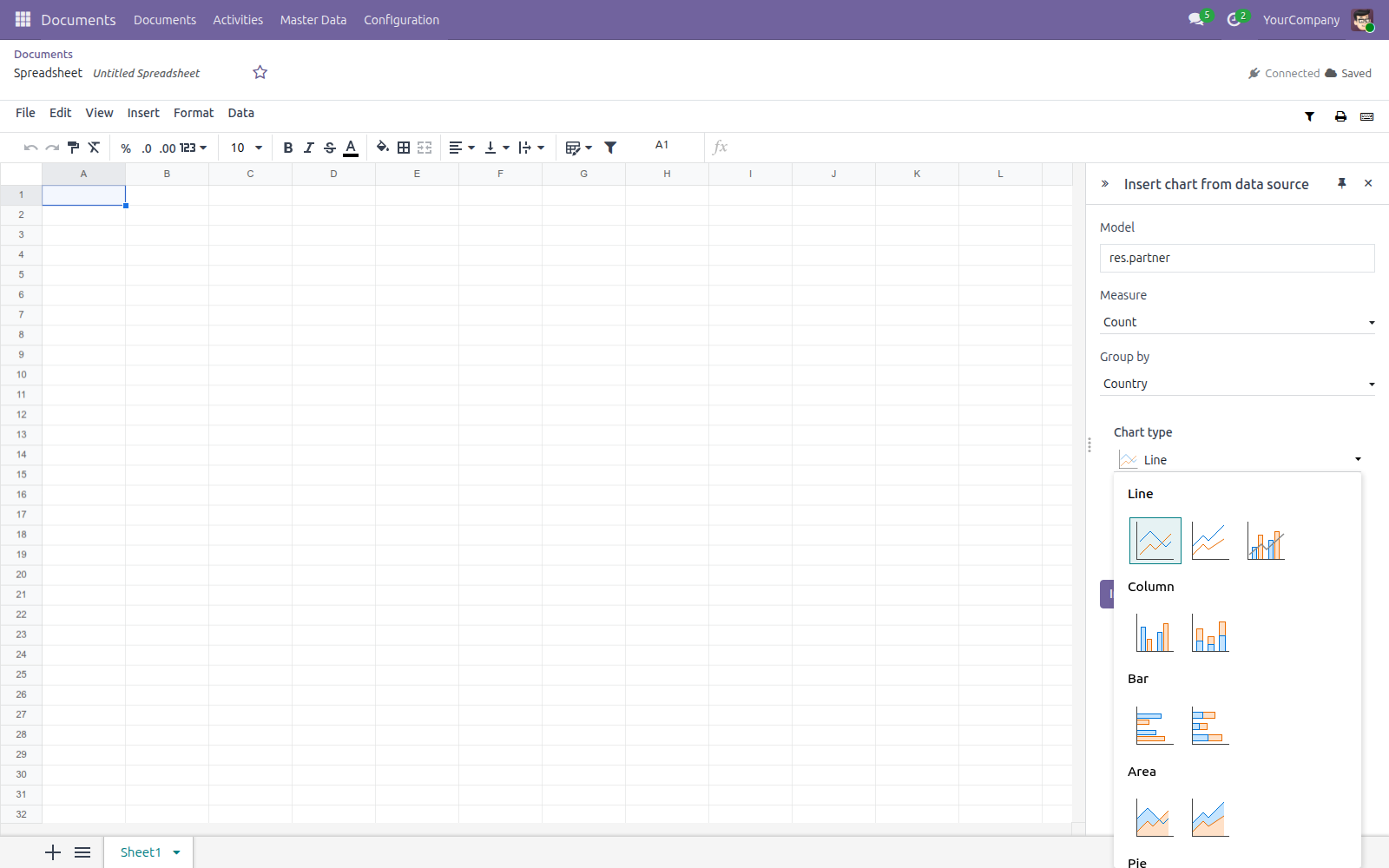
Task: Open the Measure dropdown showing Count
Action: click(x=1237, y=322)
